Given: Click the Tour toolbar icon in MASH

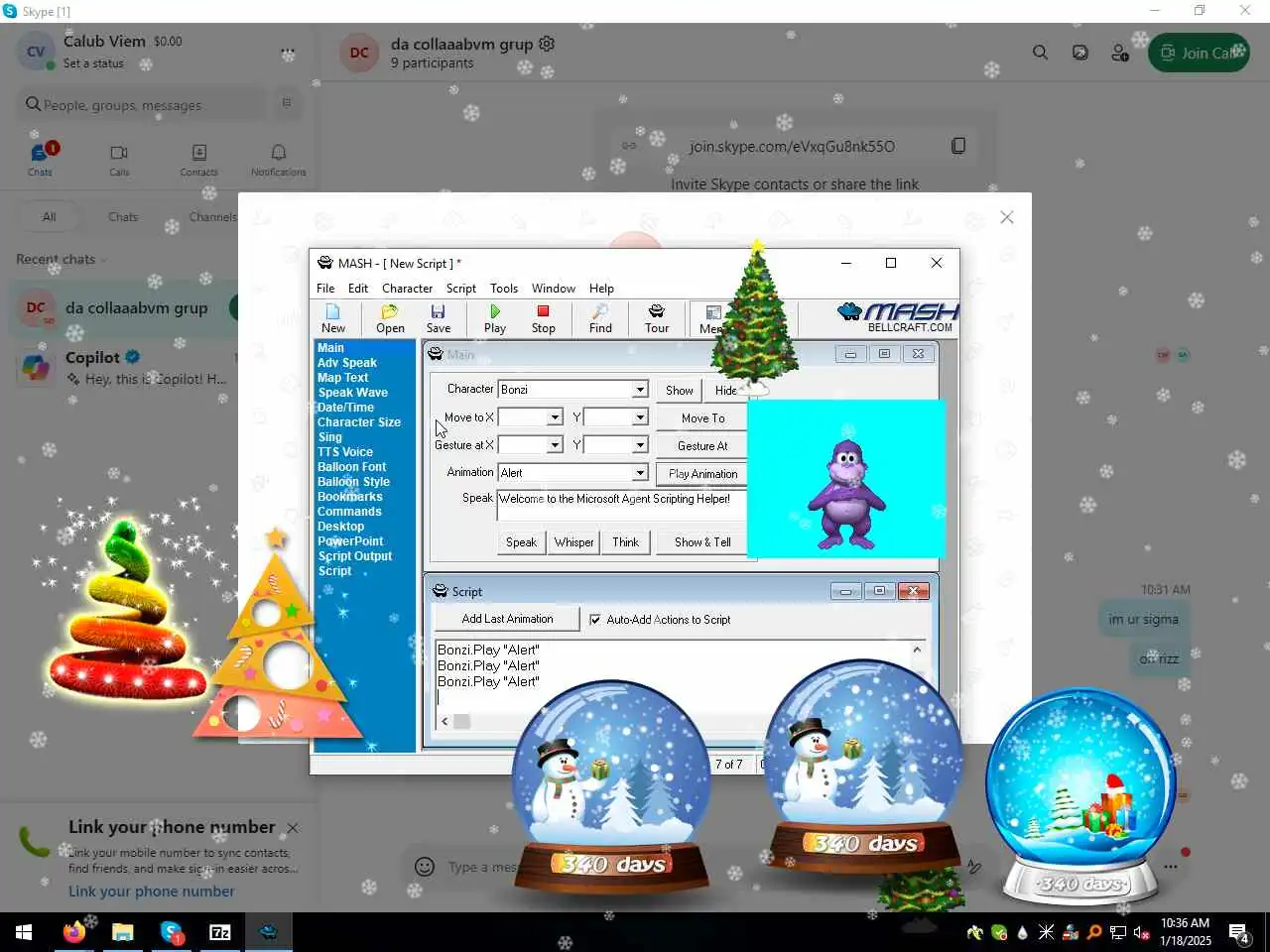Looking at the screenshot, I should click(x=657, y=318).
